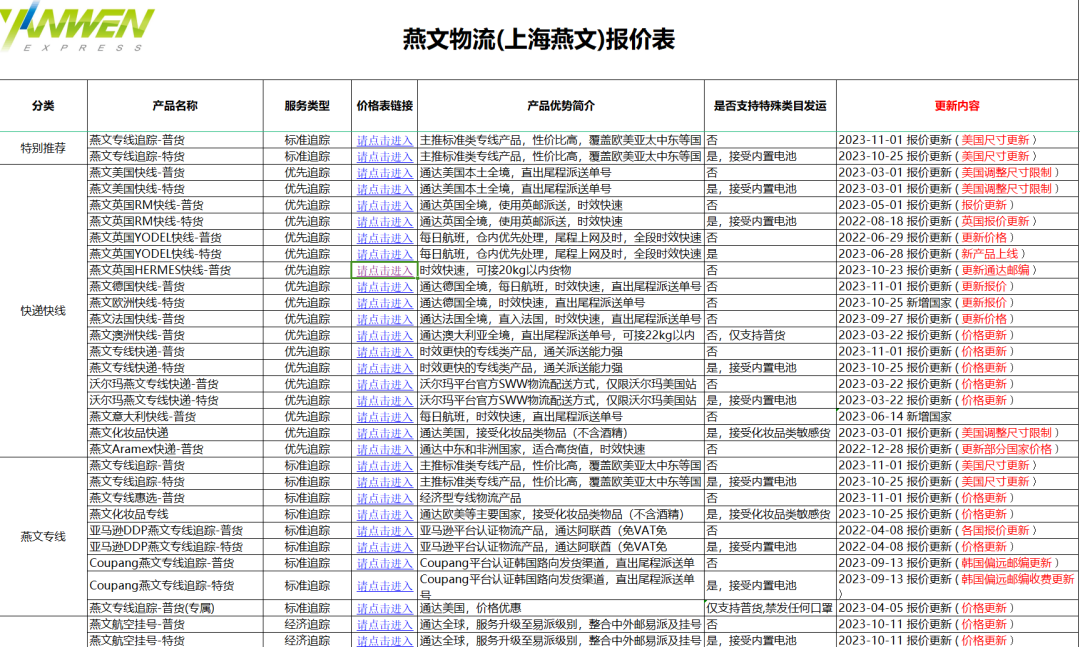Follow the 请点击进入 link for 燕文英国RM快线-特货
The image size is (1080, 647).
tap(384, 222)
